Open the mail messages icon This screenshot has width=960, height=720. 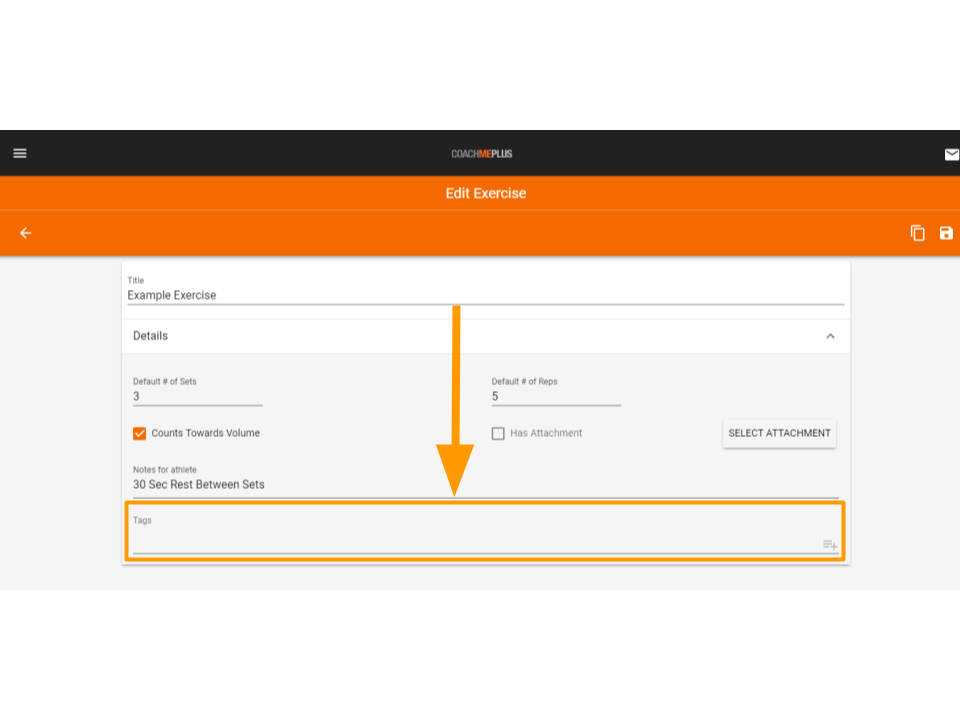point(951,154)
